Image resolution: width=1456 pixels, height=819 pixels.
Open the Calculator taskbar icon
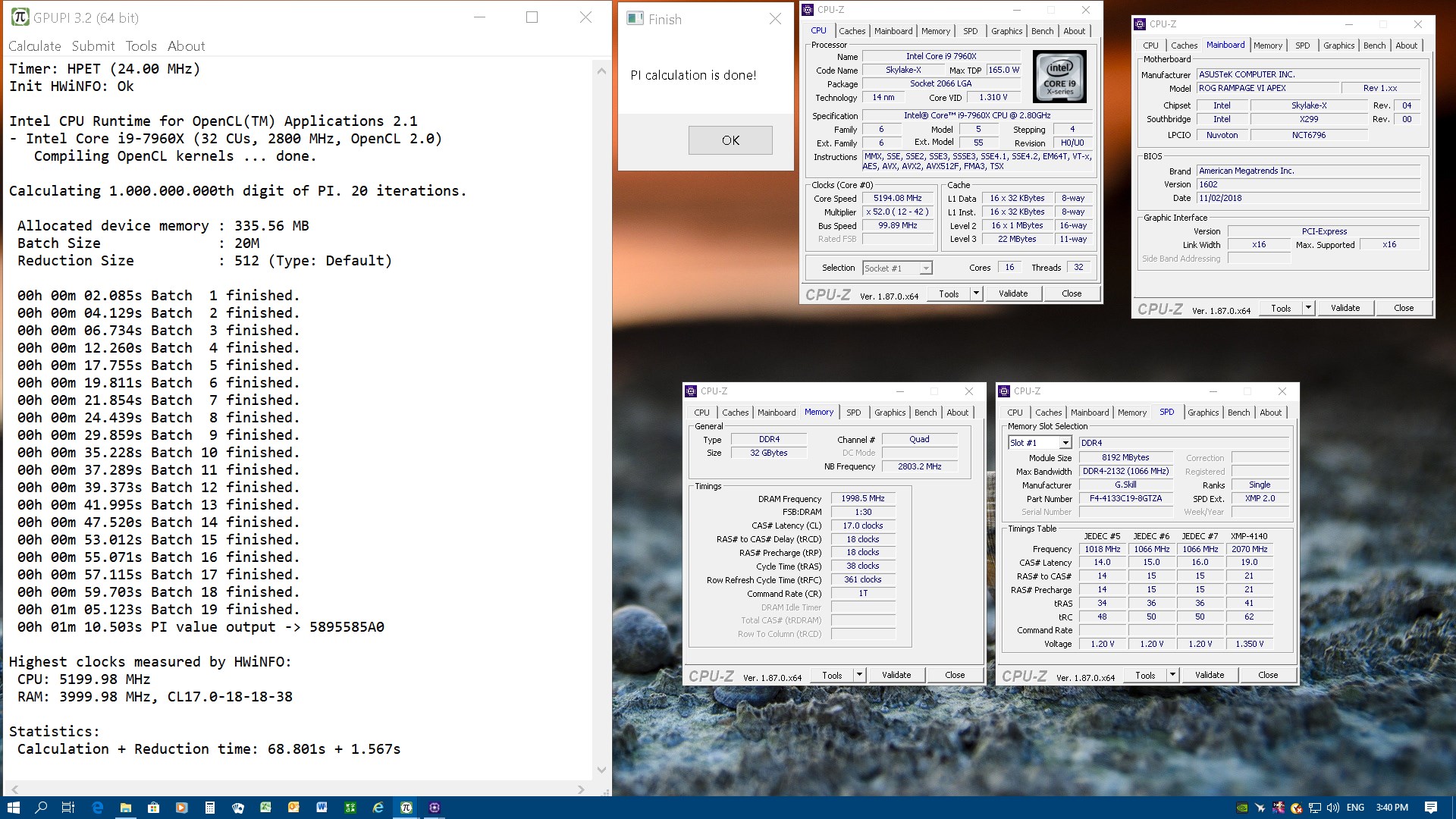click(209, 808)
